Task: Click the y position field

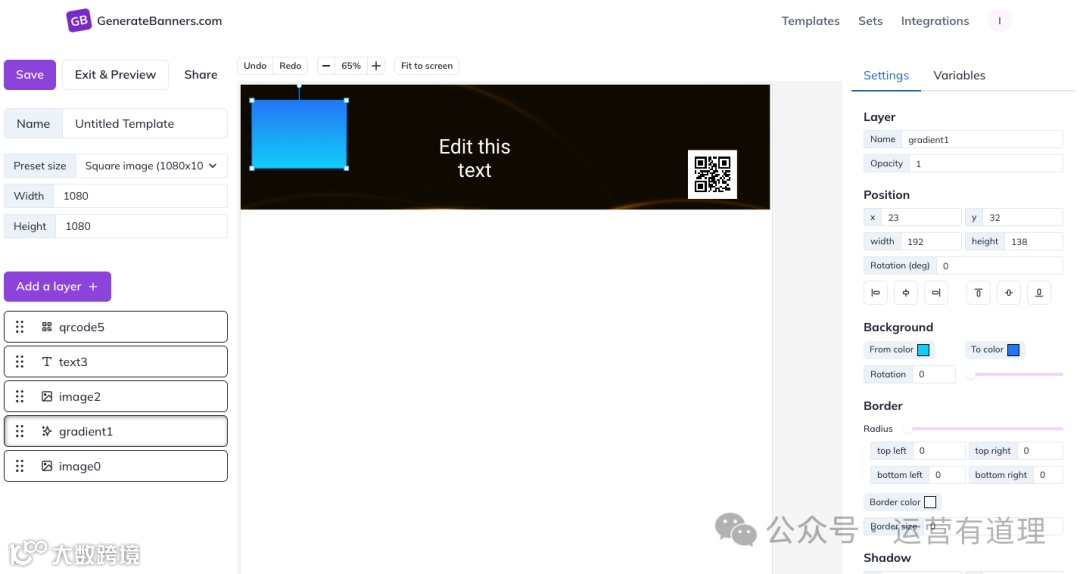Action: pos(1022,218)
